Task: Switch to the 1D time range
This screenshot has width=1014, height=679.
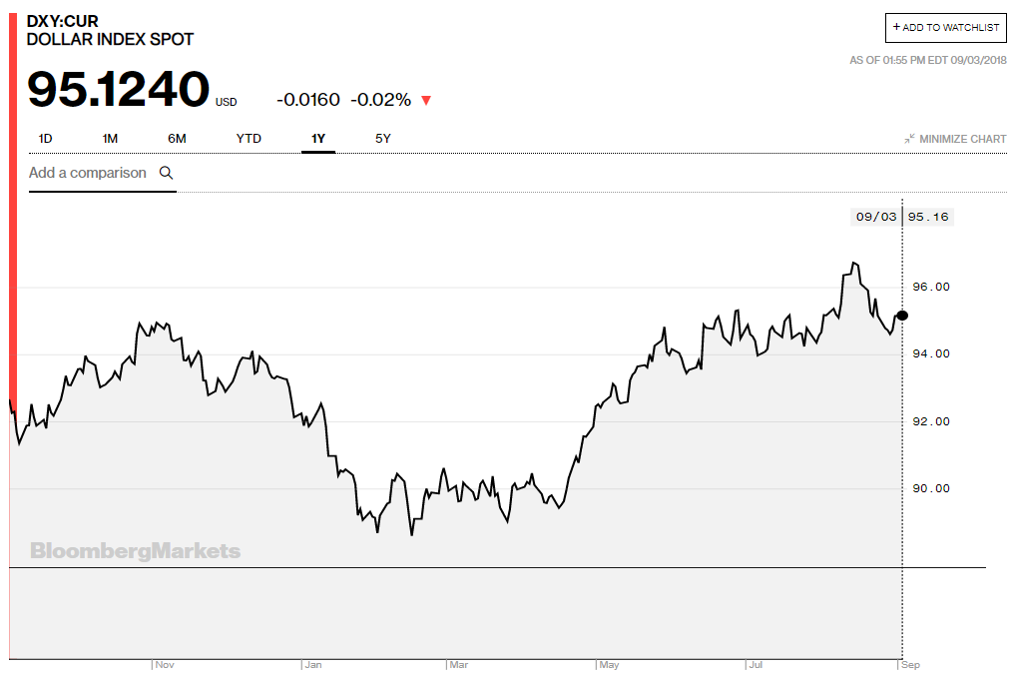Action: click(x=46, y=138)
